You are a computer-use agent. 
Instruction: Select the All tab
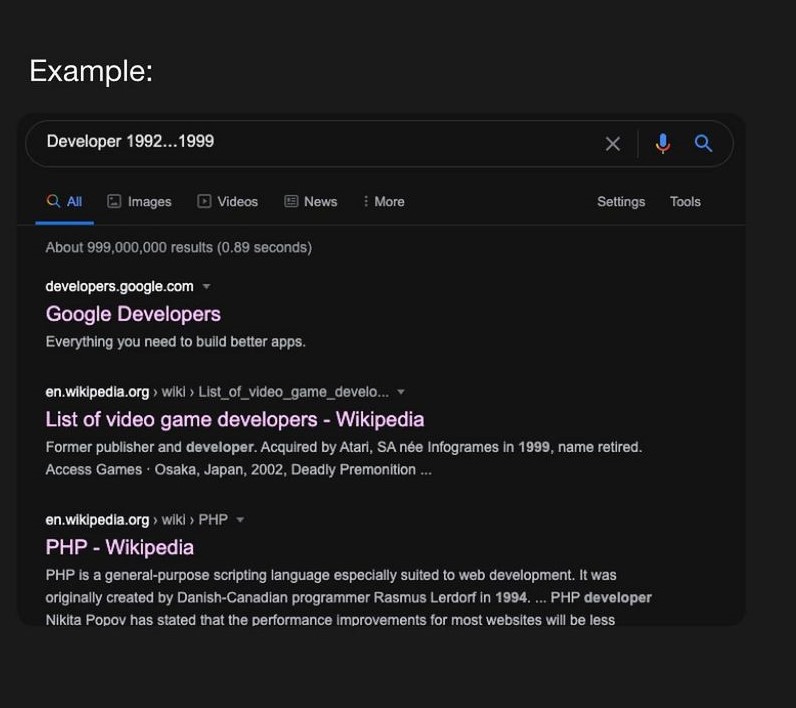click(64, 201)
